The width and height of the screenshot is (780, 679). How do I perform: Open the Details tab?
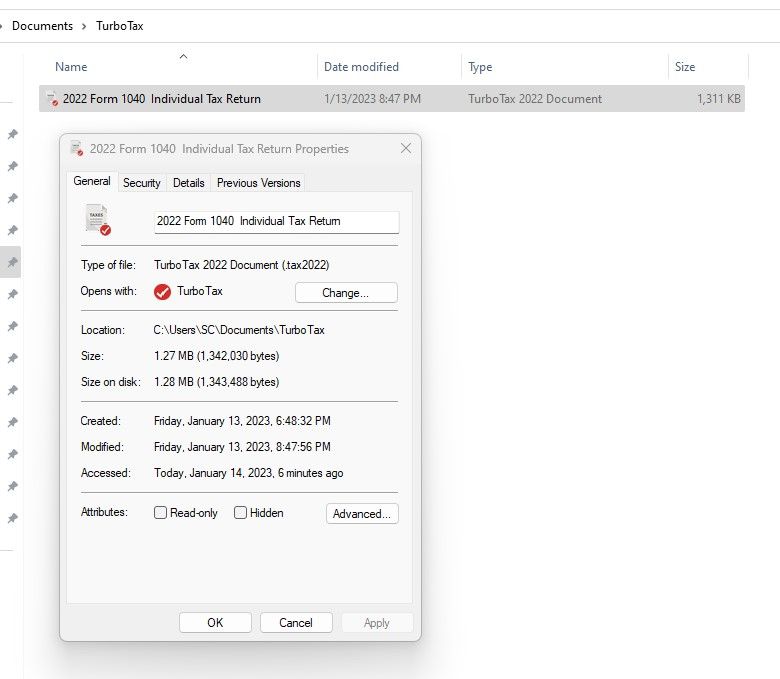pos(188,183)
